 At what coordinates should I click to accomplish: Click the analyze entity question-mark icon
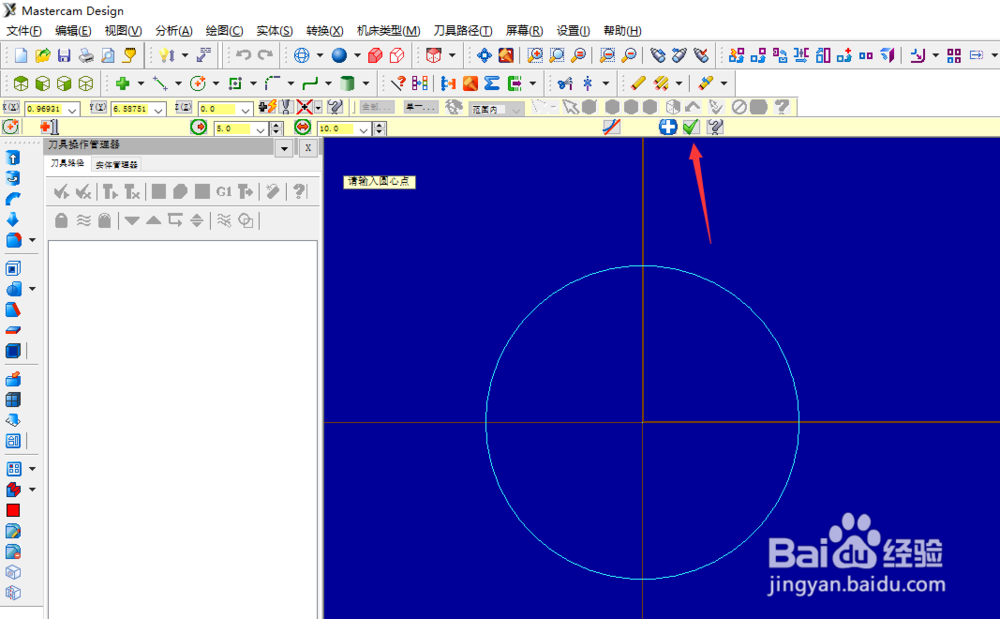coord(398,84)
